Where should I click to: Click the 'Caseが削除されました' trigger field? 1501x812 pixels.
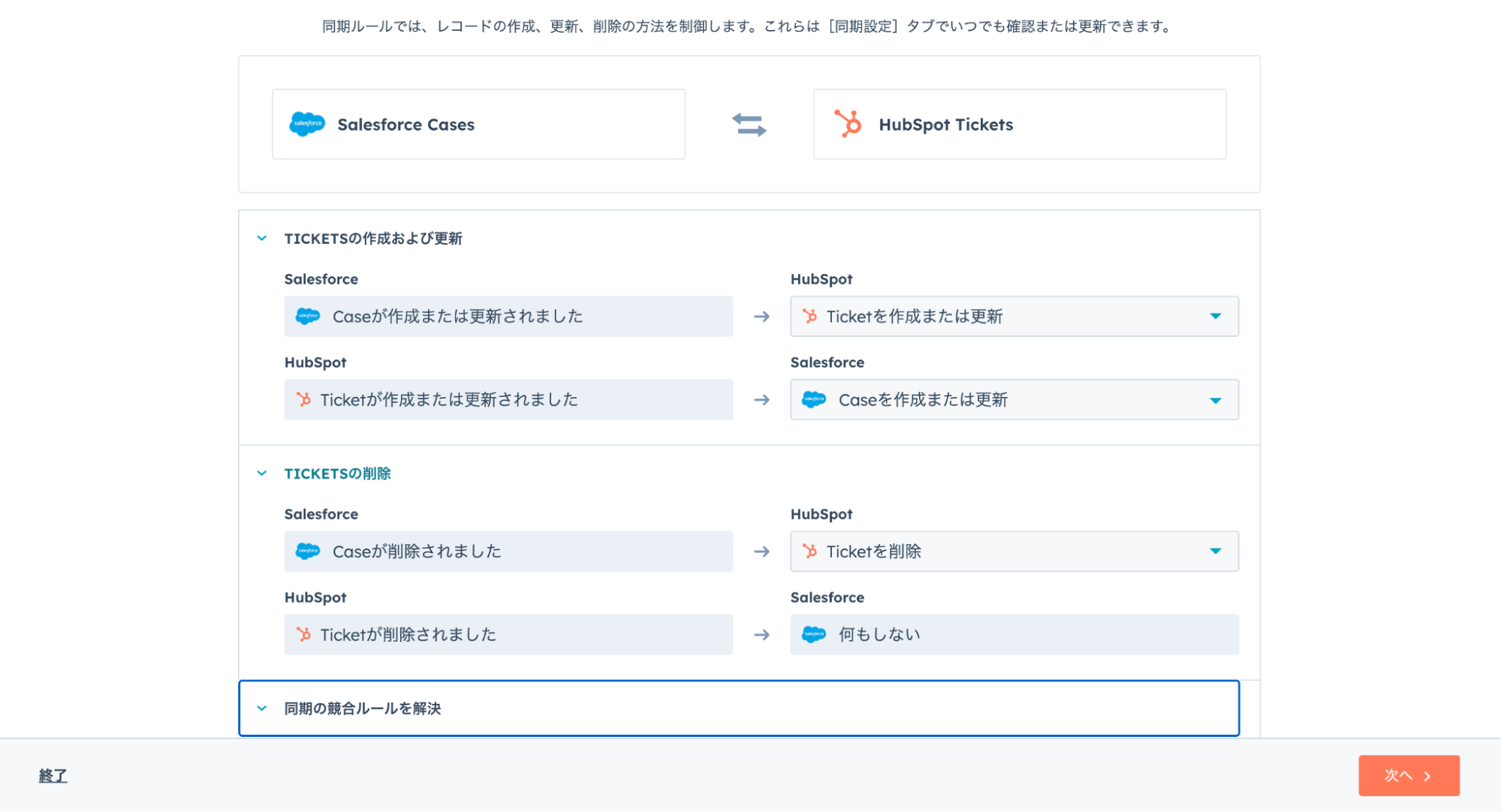tap(508, 552)
